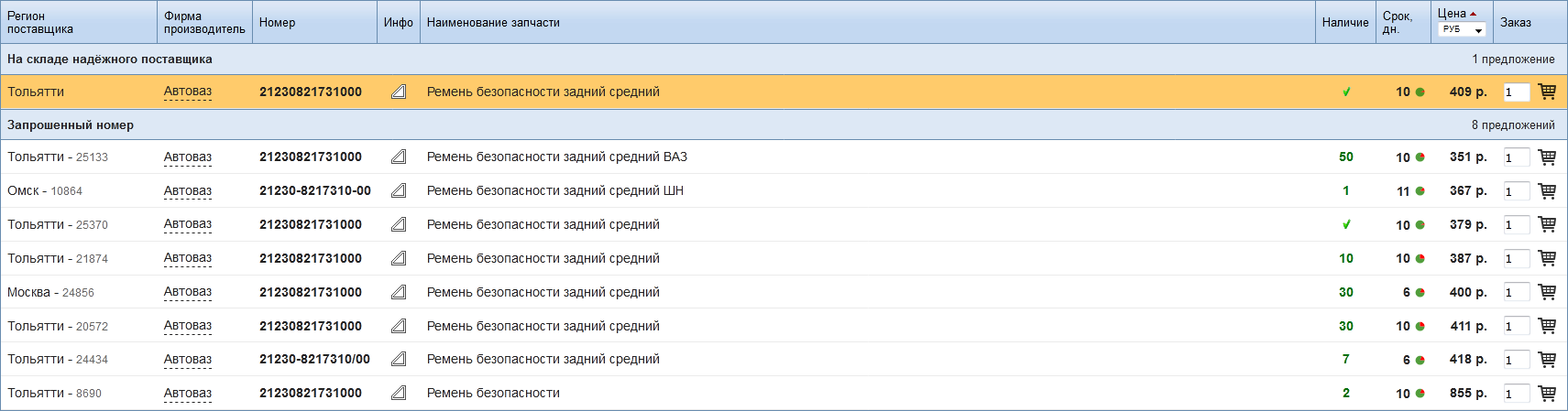
Task: Click part number 21230-8217310/00
Action: coord(314,360)
